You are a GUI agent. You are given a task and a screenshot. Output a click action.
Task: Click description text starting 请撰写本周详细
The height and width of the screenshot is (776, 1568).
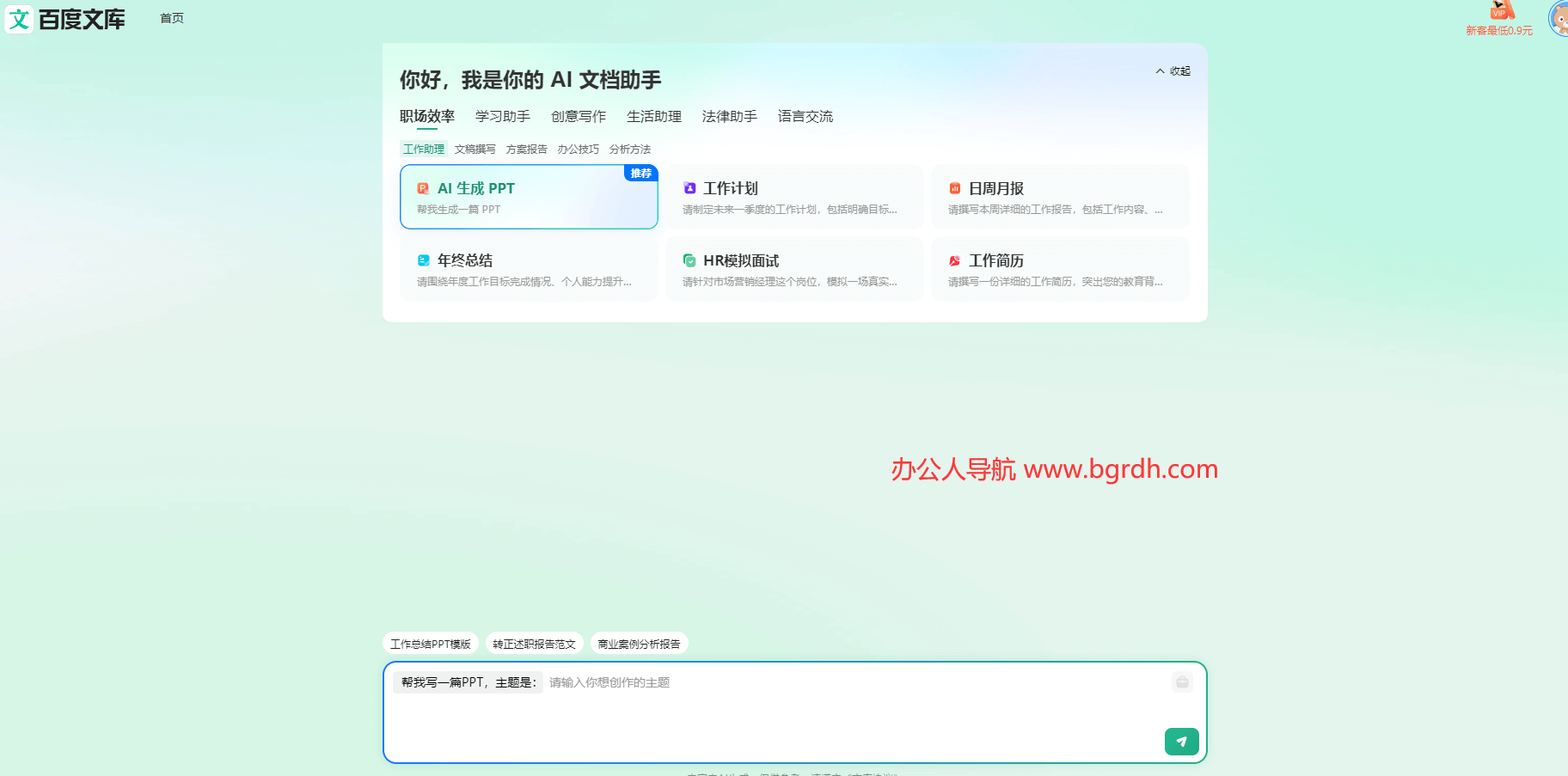[1056, 210]
